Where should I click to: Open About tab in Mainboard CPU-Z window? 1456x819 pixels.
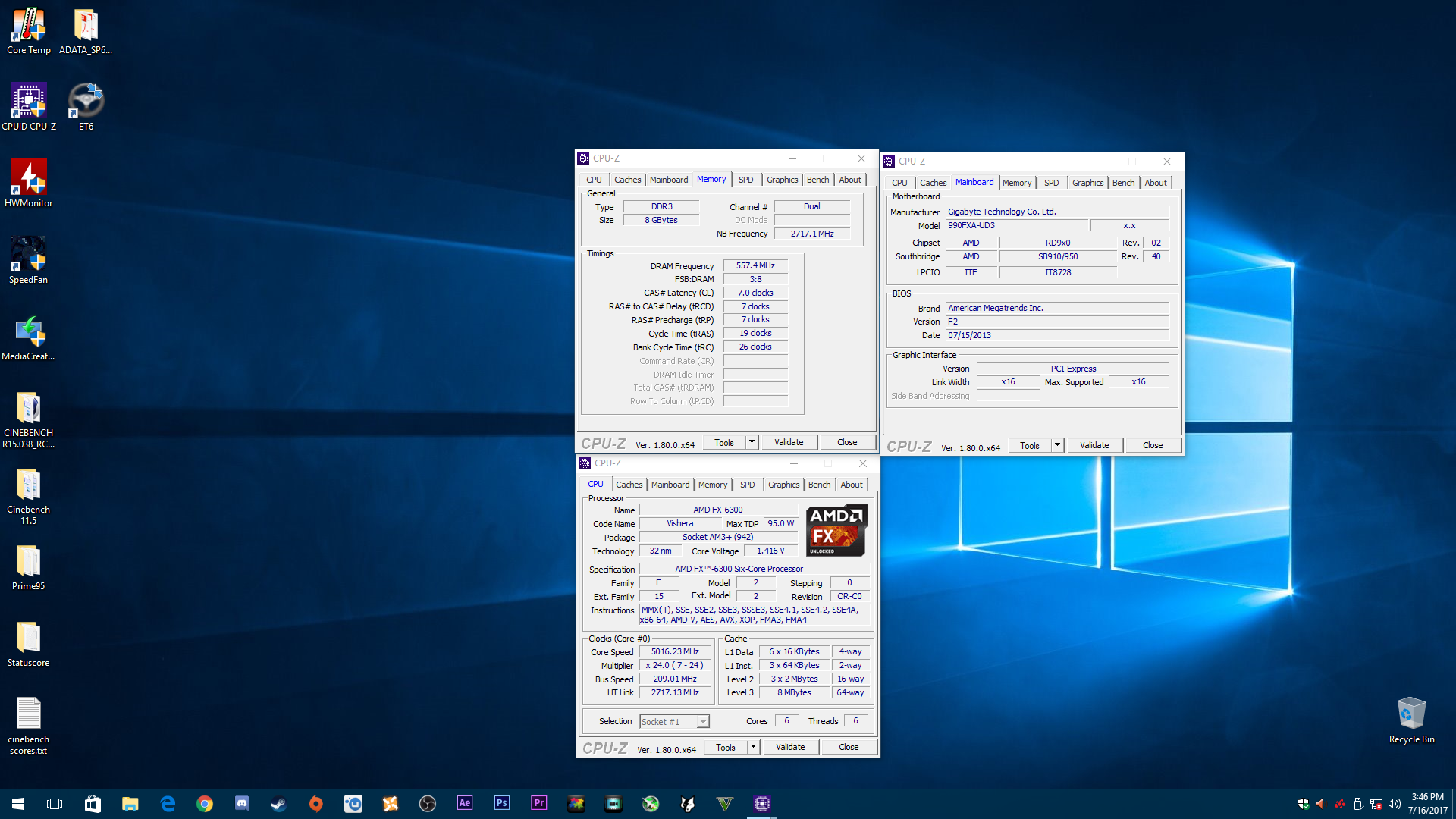[1156, 183]
